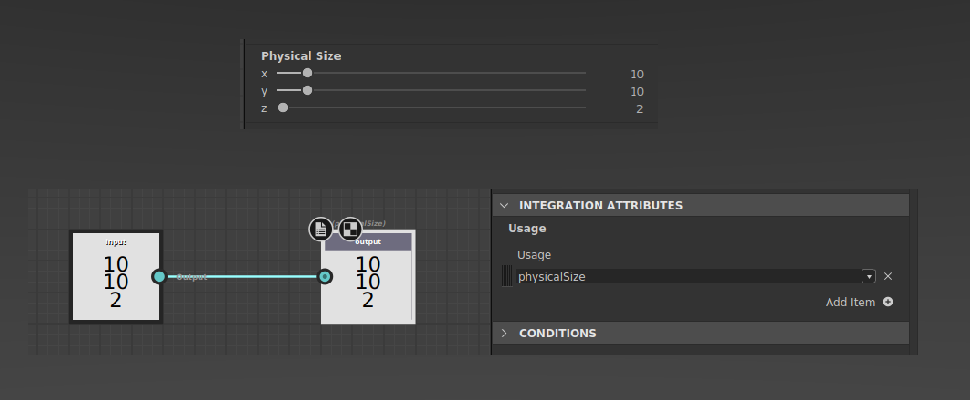
Task: Click the checkerboard badge icon on output node
Action: tap(350, 229)
